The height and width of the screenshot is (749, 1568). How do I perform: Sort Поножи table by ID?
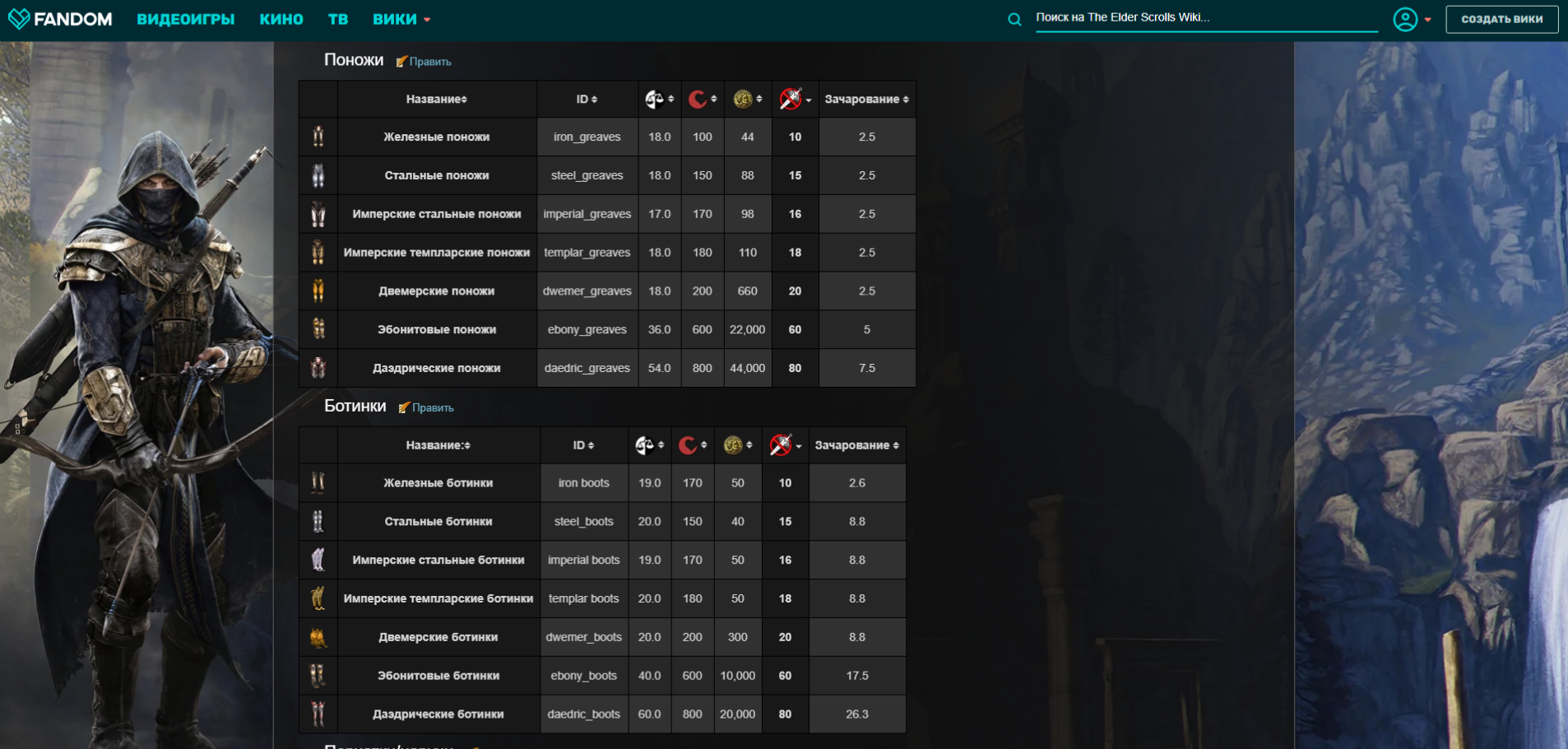click(x=587, y=99)
